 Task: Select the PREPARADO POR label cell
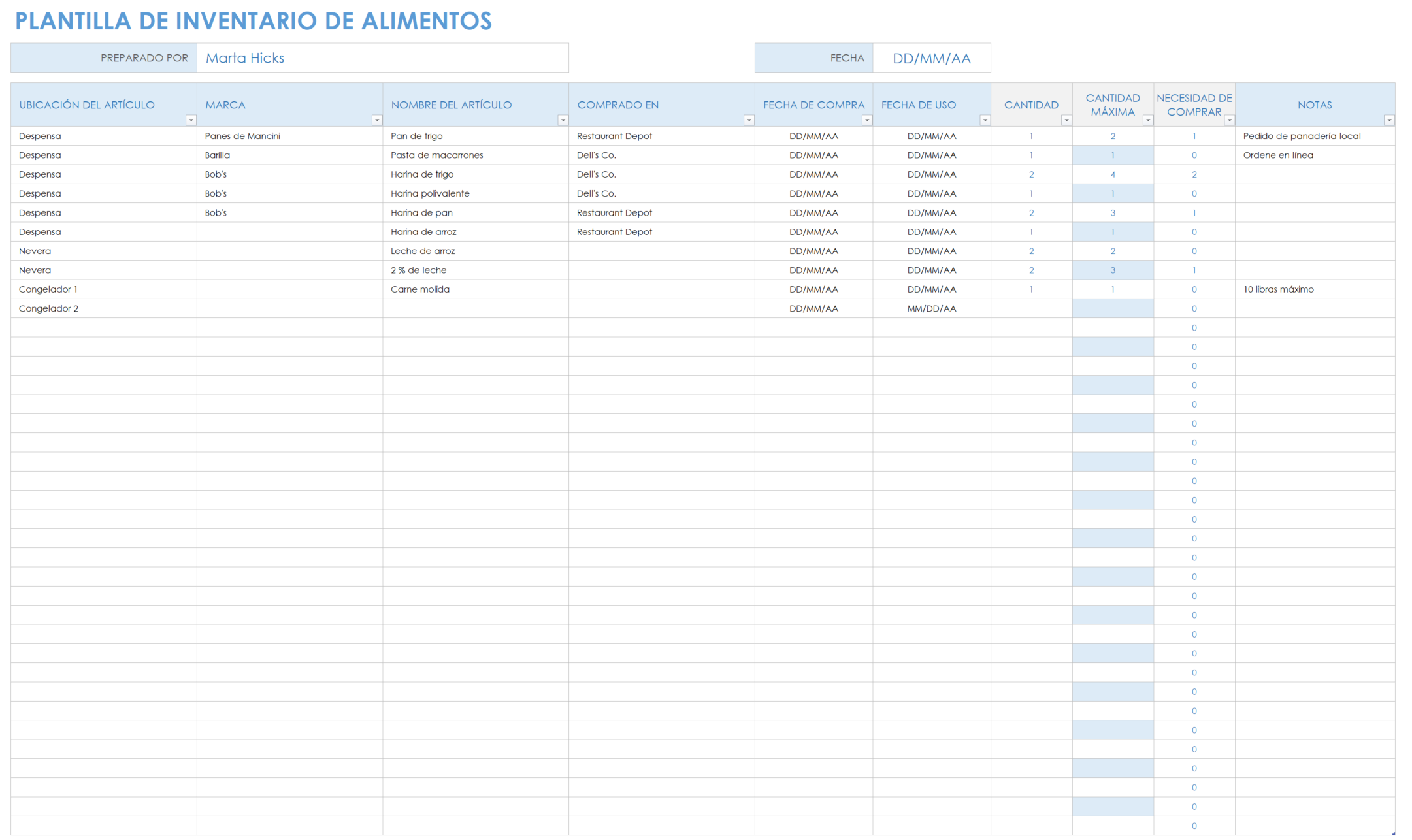coord(104,58)
